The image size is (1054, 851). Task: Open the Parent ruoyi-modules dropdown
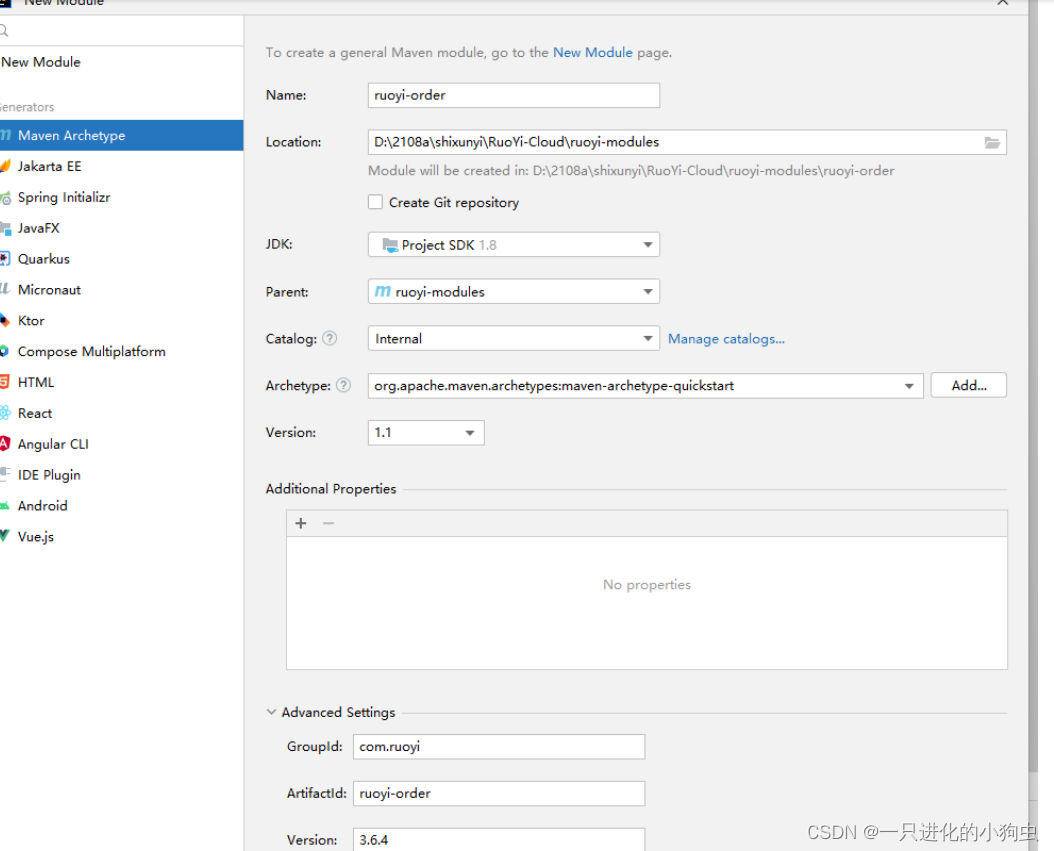(x=514, y=292)
